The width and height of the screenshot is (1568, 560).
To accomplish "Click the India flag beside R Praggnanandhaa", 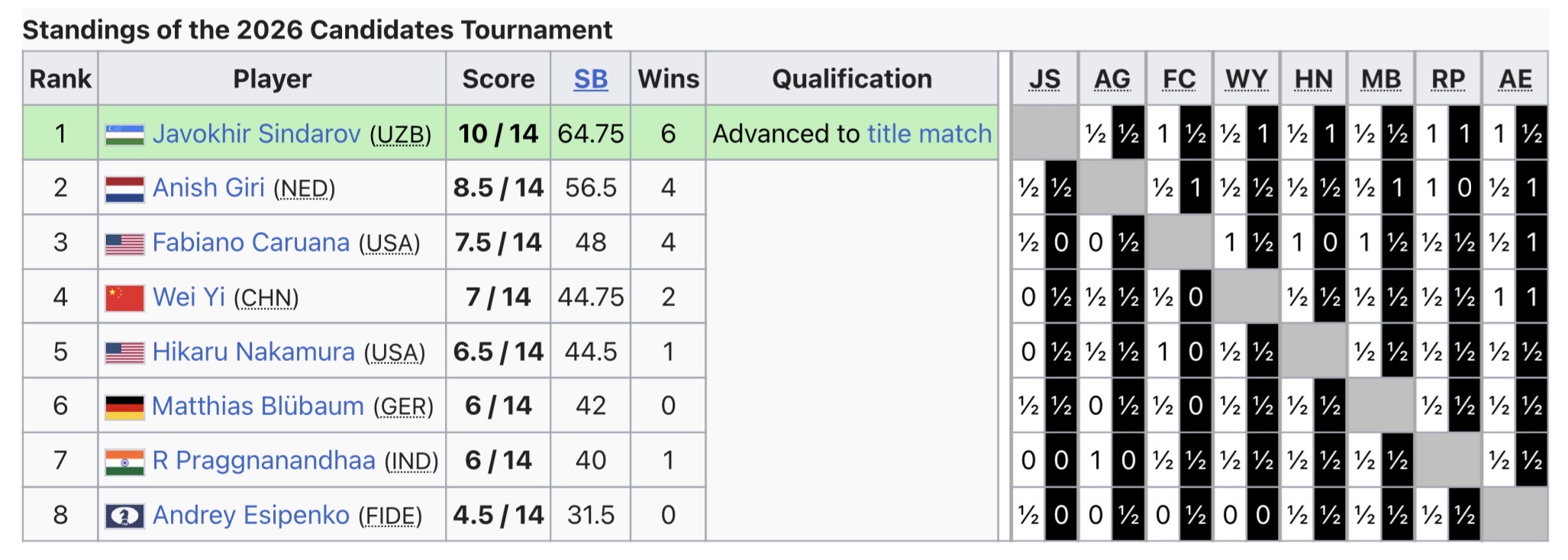I will [x=124, y=462].
